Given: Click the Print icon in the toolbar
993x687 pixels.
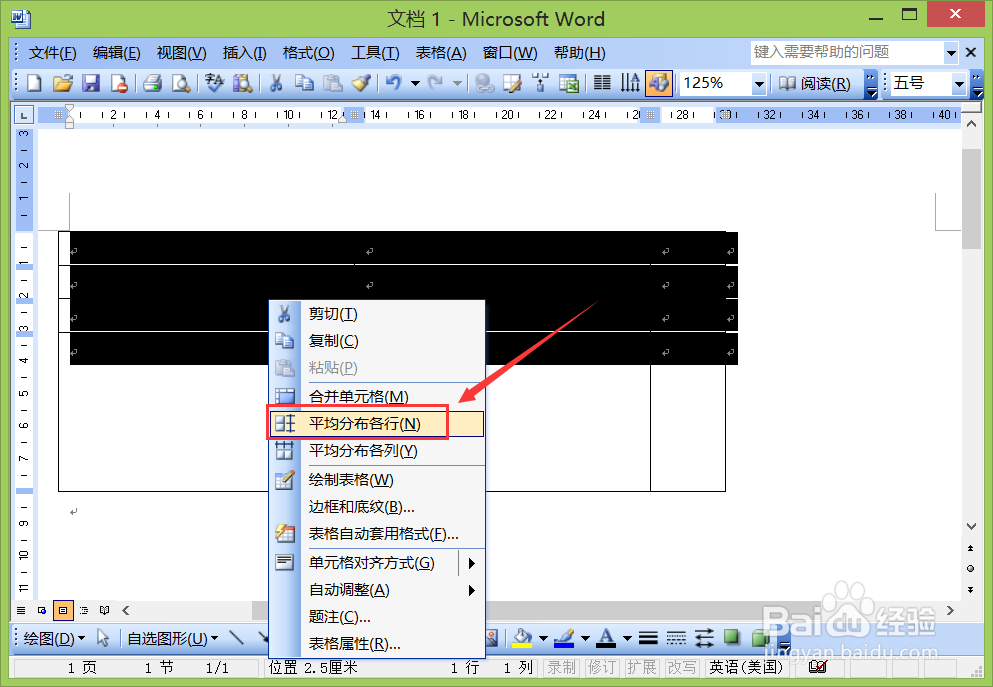Looking at the screenshot, I should click(x=152, y=83).
